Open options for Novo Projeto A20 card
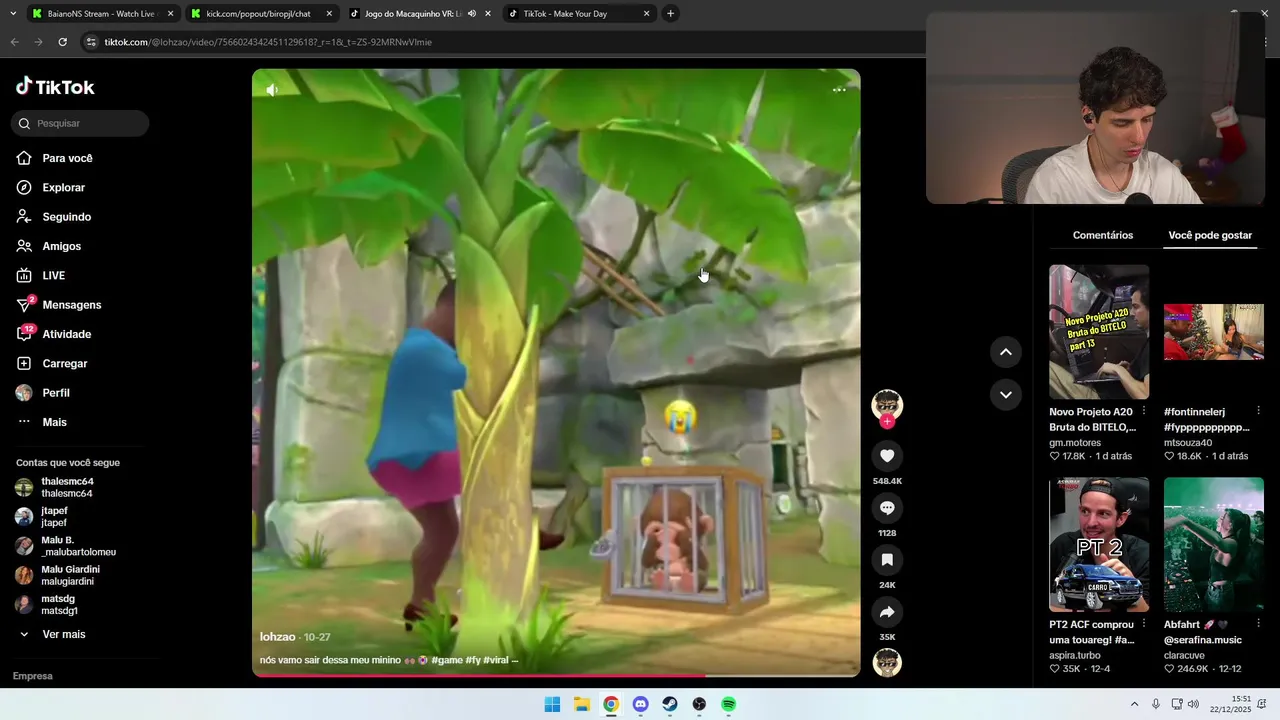 (x=1143, y=411)
